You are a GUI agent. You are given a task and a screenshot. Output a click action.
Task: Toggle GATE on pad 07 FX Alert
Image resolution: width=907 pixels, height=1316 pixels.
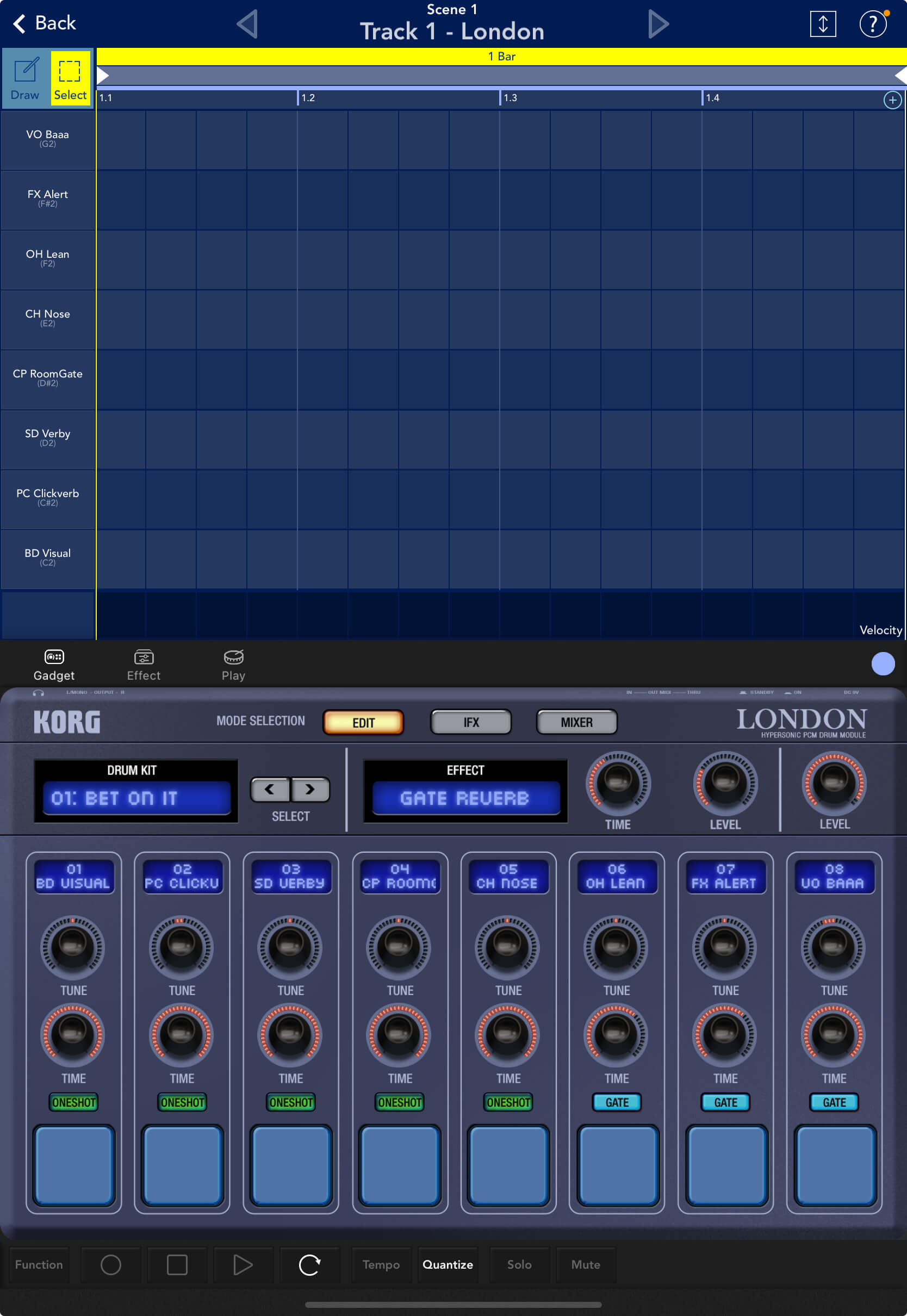click(x=725, y=1102)
